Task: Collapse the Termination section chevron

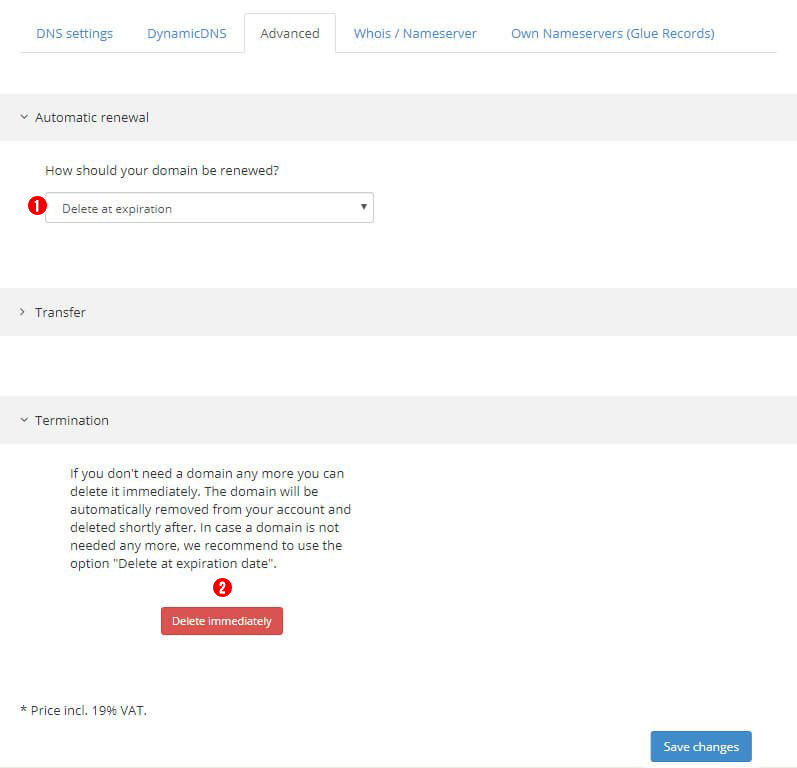Action: (x=24, y=420)
